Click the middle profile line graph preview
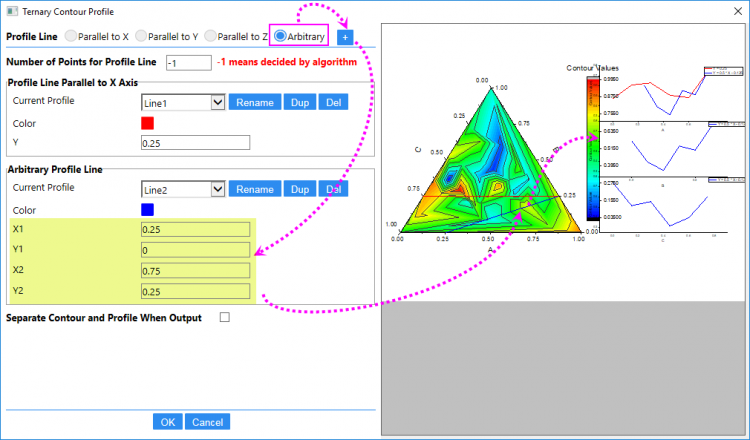The width and height of the screenshot is (750, 440). (x=672, y=150)
